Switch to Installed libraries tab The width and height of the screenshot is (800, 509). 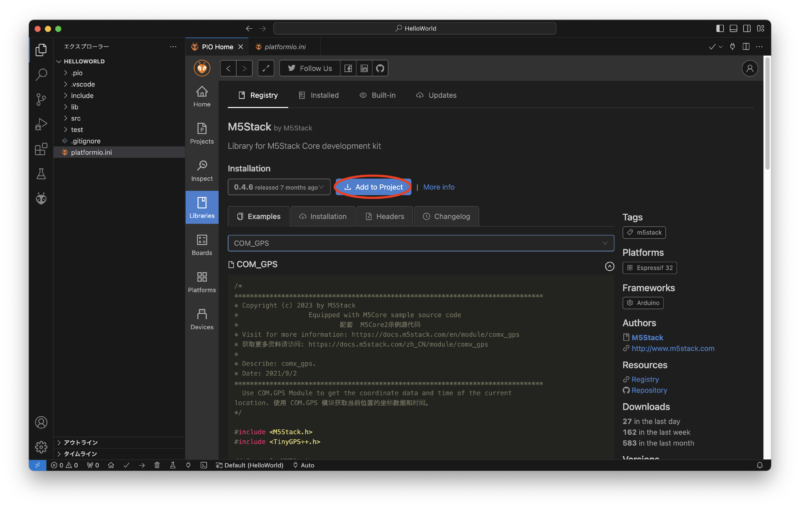pos(319,95)
